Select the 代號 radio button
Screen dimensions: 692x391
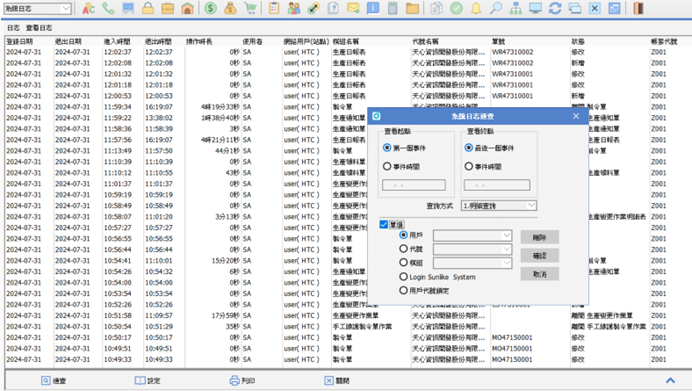pos(403,249)
